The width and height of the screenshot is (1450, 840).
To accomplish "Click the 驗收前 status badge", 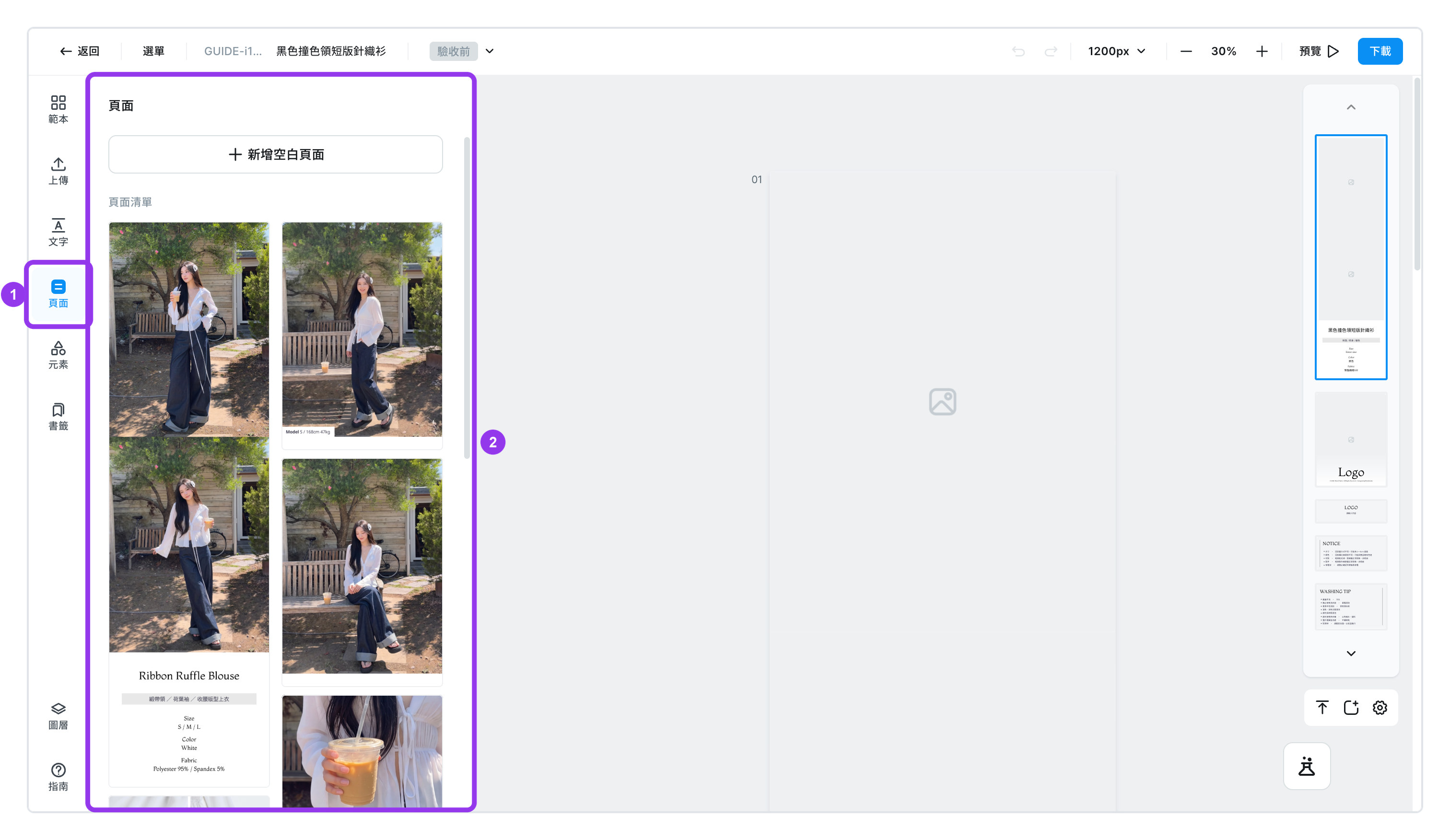I will pyautogui.click(x=454, y=51).
